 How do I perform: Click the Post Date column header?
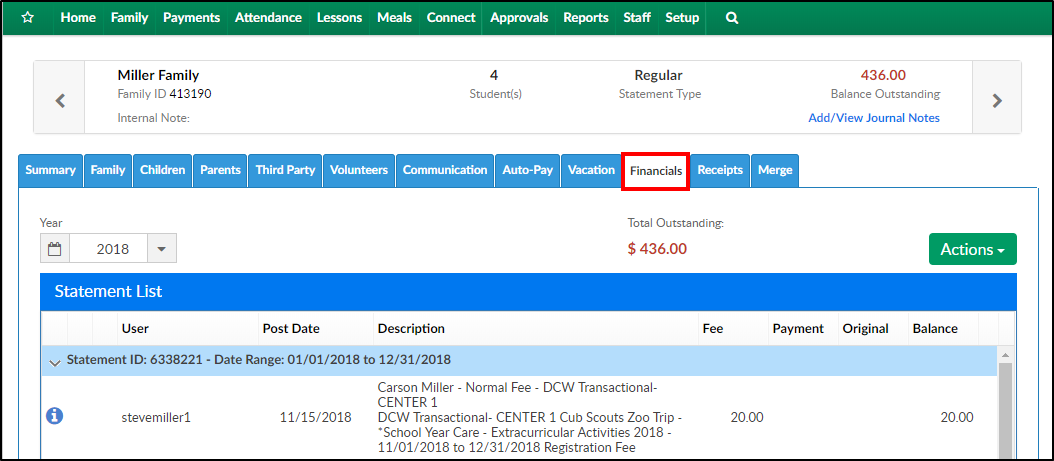pos(291,329)
